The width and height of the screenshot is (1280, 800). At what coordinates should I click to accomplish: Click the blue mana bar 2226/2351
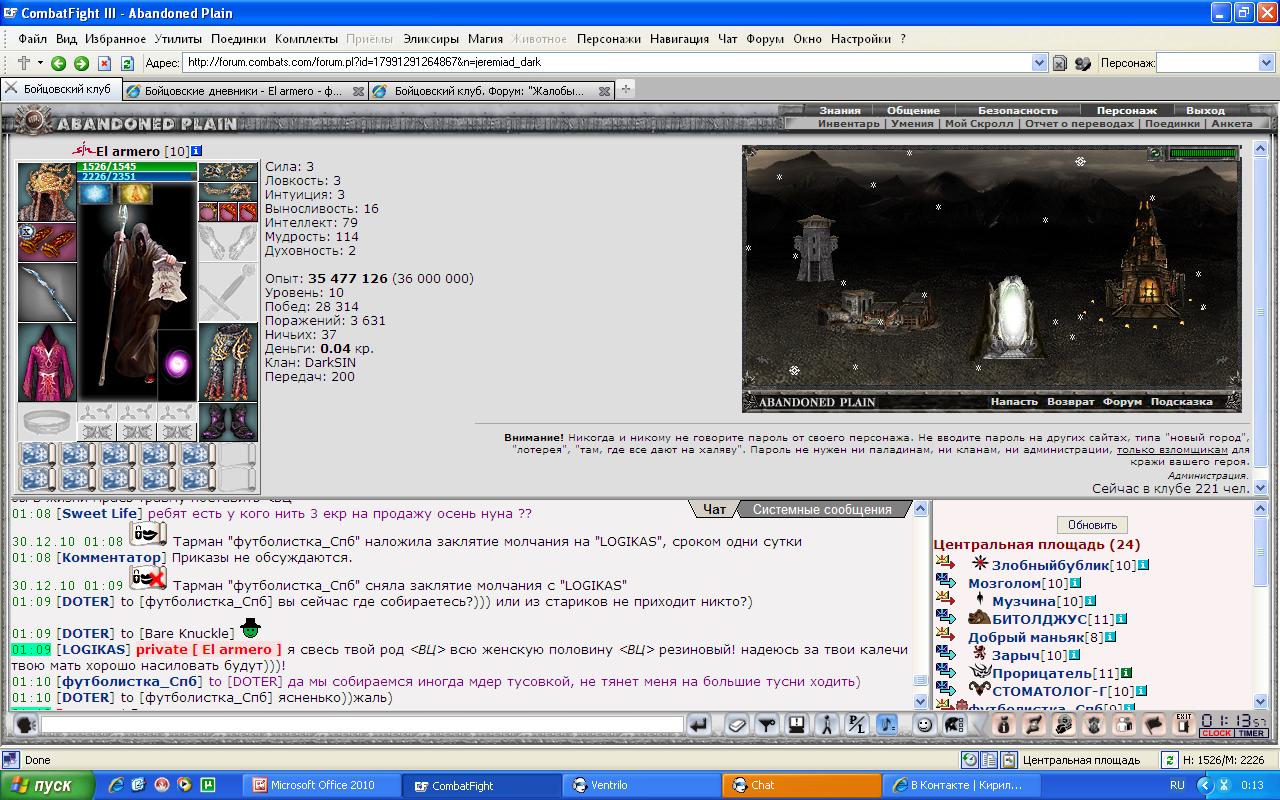pos(138,177)
